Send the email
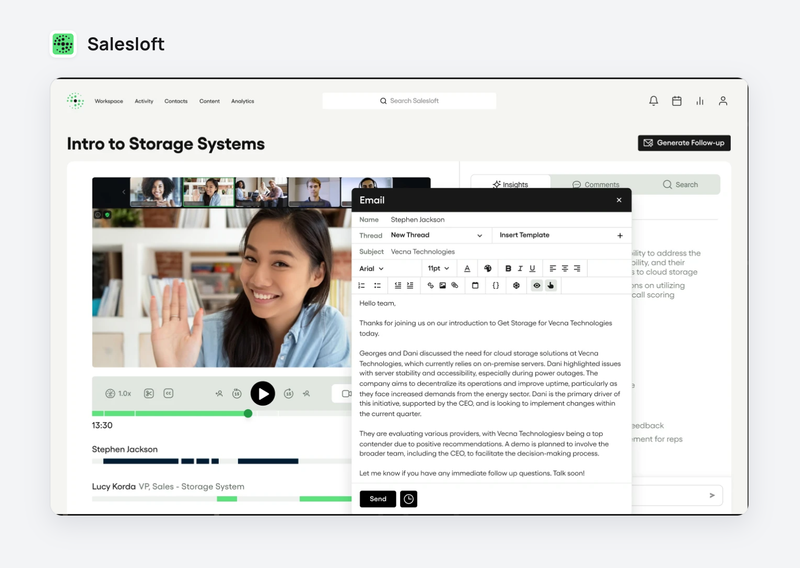The height and width of the screenshot is (568, 800). click(378, 499)
